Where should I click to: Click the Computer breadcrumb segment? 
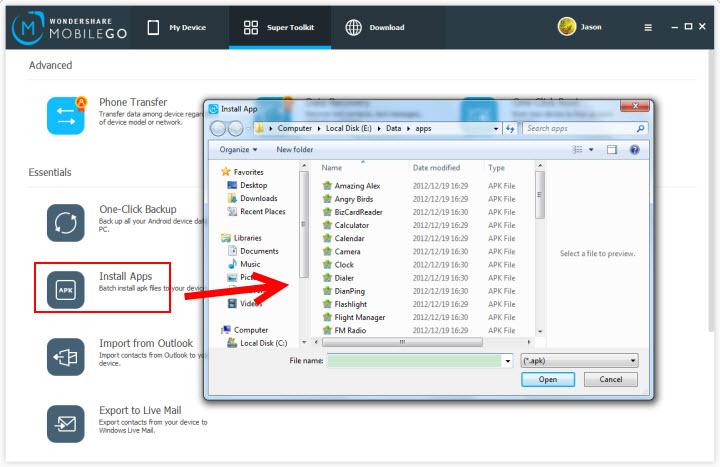pyautogui.click(x=295, y=129)
